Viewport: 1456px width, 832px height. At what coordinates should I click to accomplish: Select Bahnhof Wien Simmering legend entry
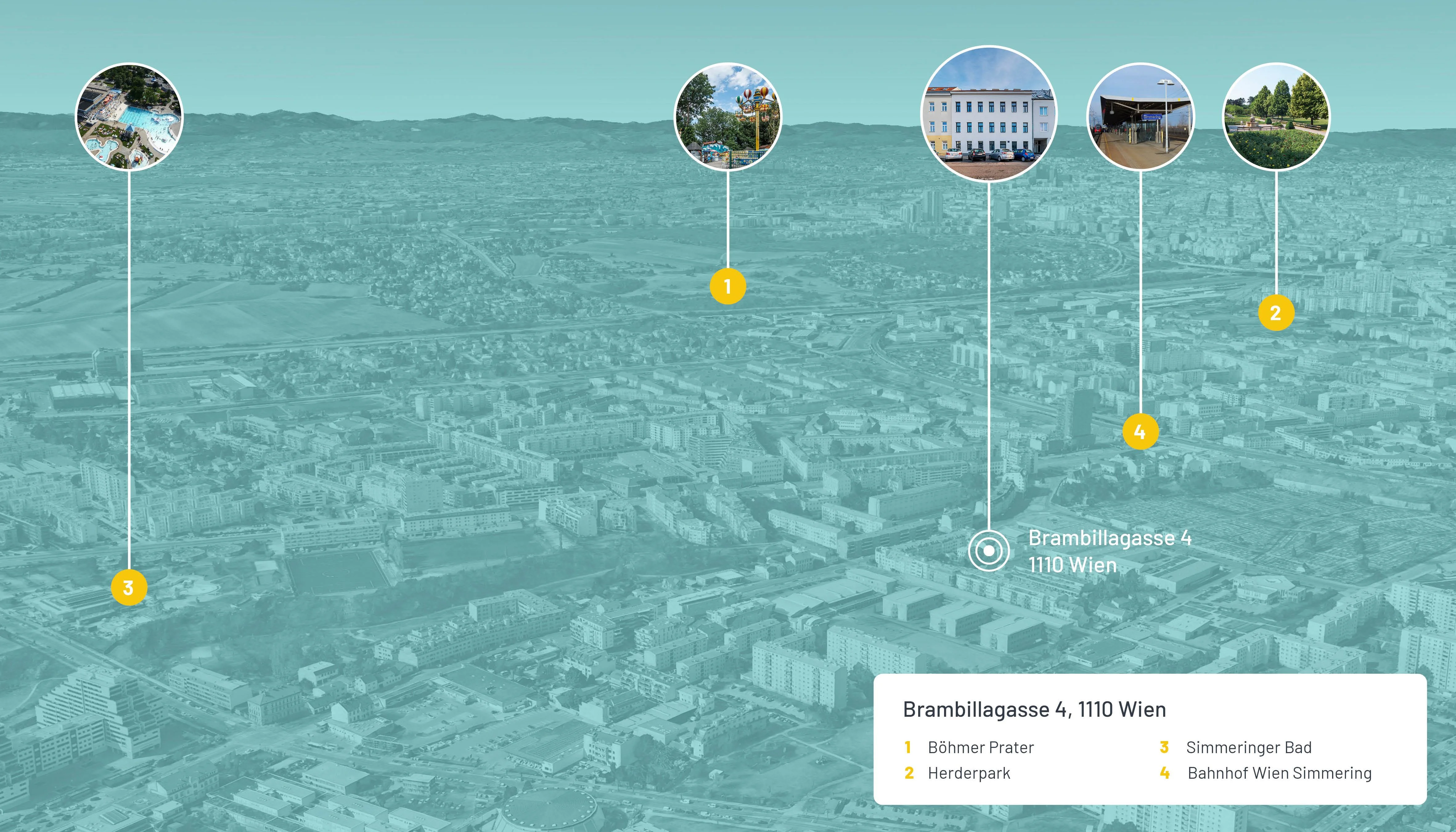1279,773
